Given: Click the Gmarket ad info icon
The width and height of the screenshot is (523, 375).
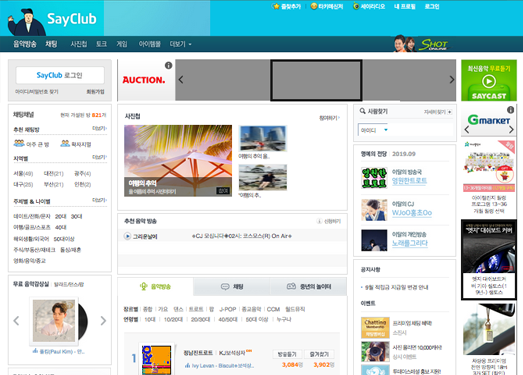Looking at the screenshot, I should [510, 109].
